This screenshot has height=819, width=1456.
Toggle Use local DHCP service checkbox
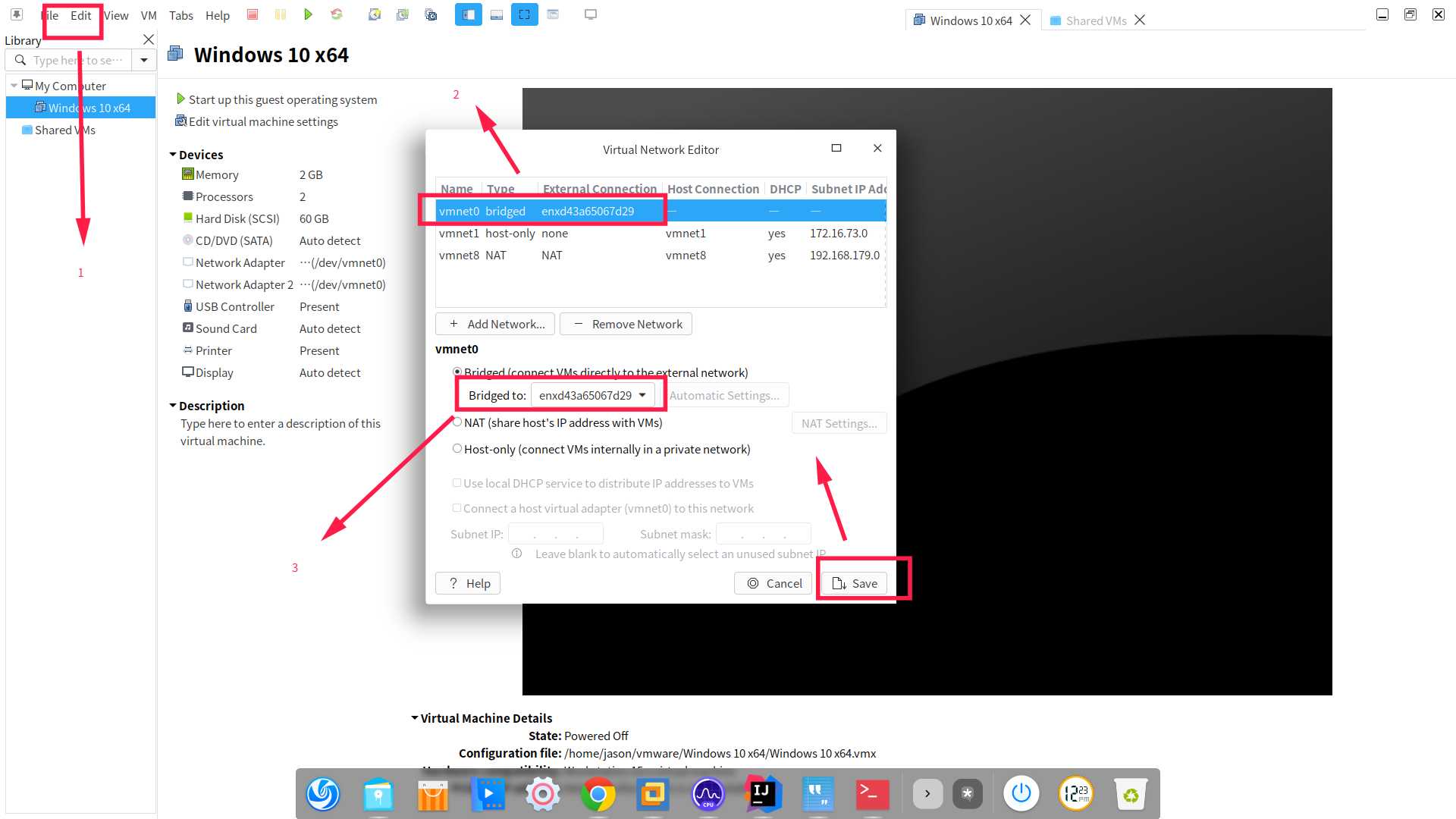coord(457,482)
